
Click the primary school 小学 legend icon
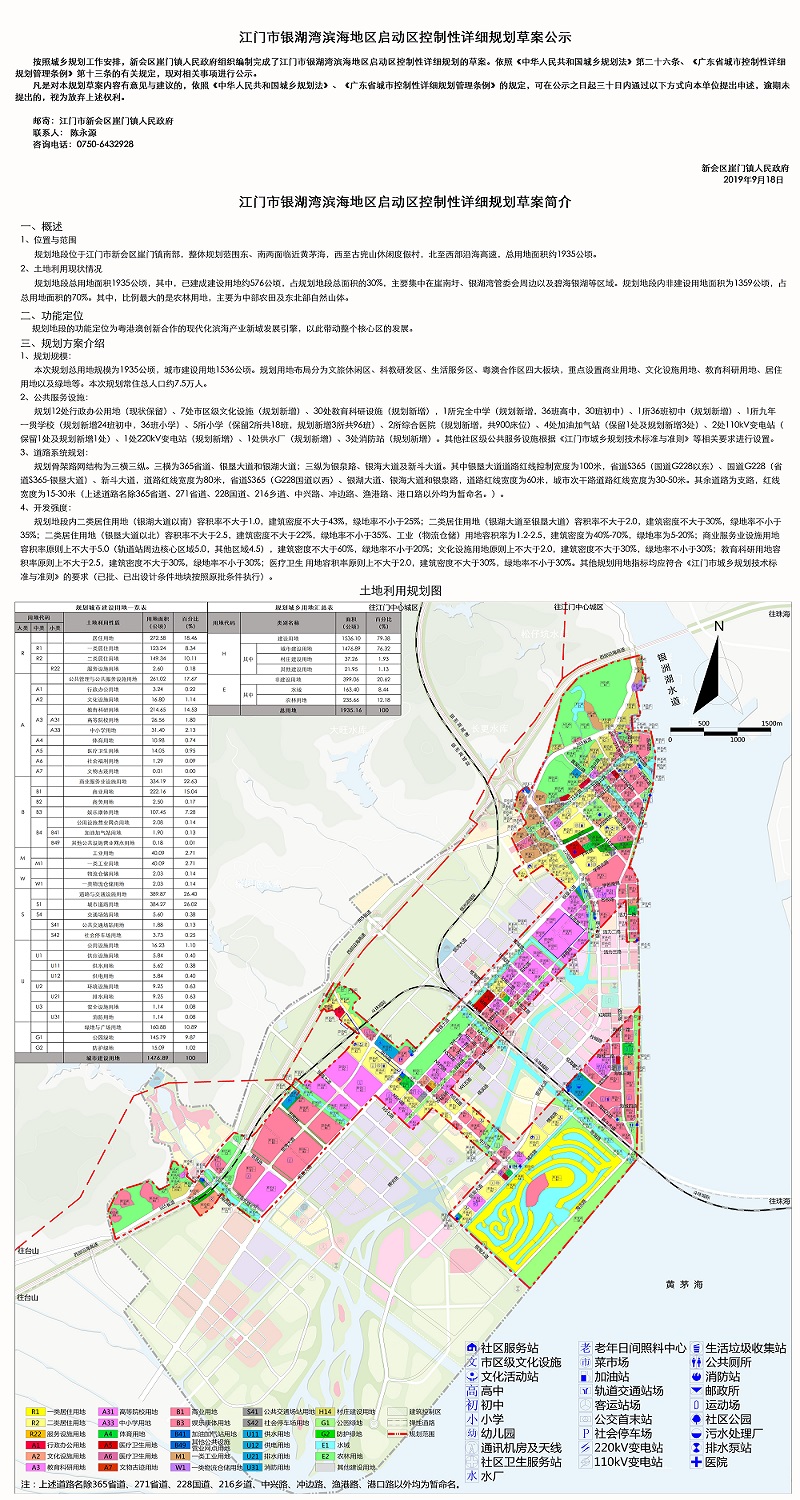point(471,1418)
